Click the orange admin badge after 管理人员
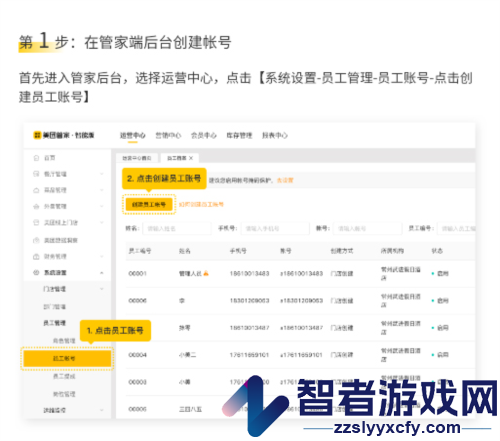Screen dimensions: 500x441 (206, 273)
